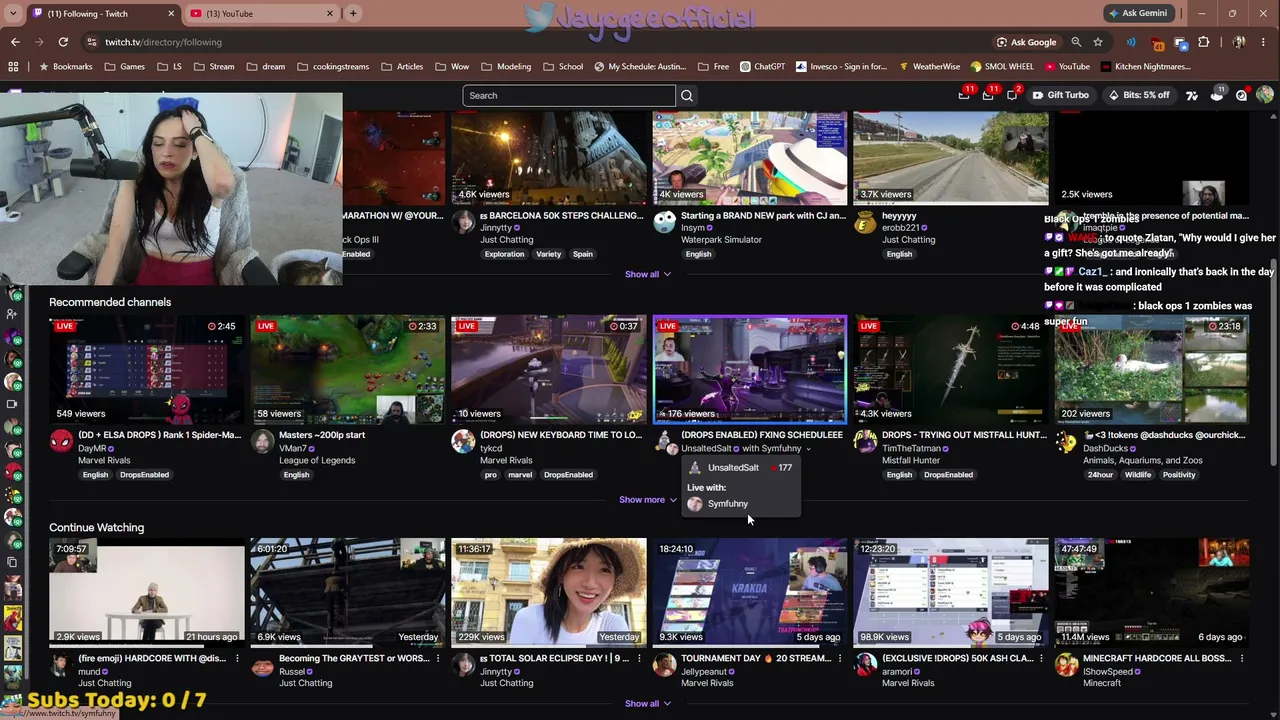Click the Ask Gemini button
1280x720 pixels.
(x=1139, y=13)
